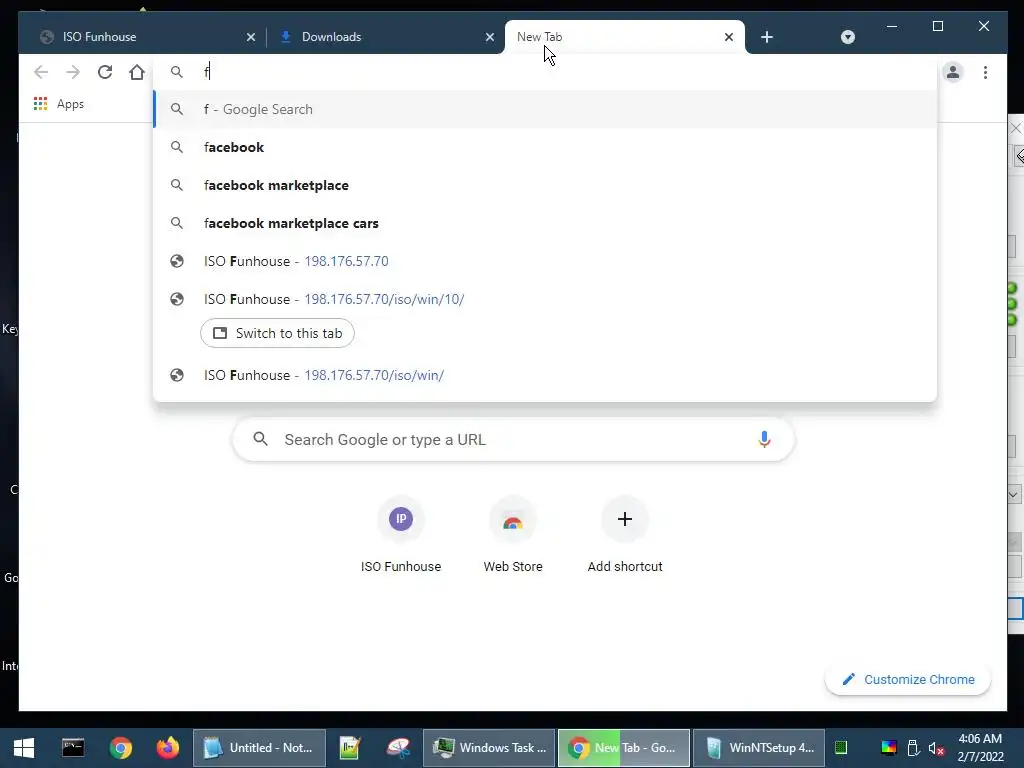Click the green square system tray icon
Viewport: 1024px width, 768px height.
(841, 748)
